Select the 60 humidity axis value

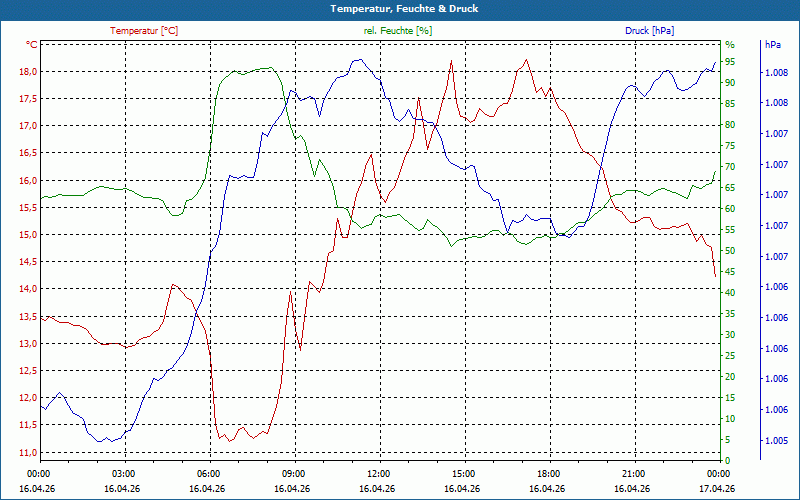(730, 209)
